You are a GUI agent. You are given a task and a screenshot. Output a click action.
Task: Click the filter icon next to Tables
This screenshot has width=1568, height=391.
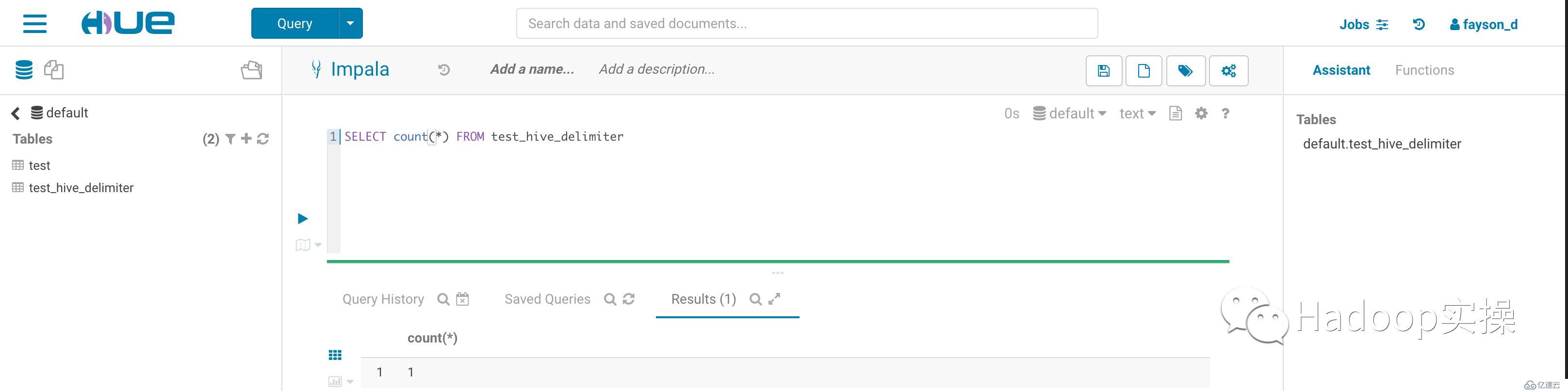pos(230,139)
